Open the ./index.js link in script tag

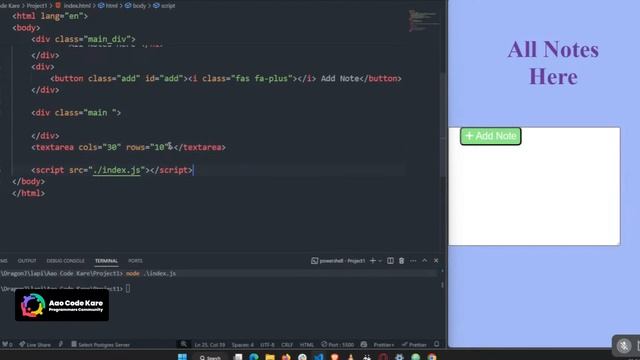[x=116, y=170]
